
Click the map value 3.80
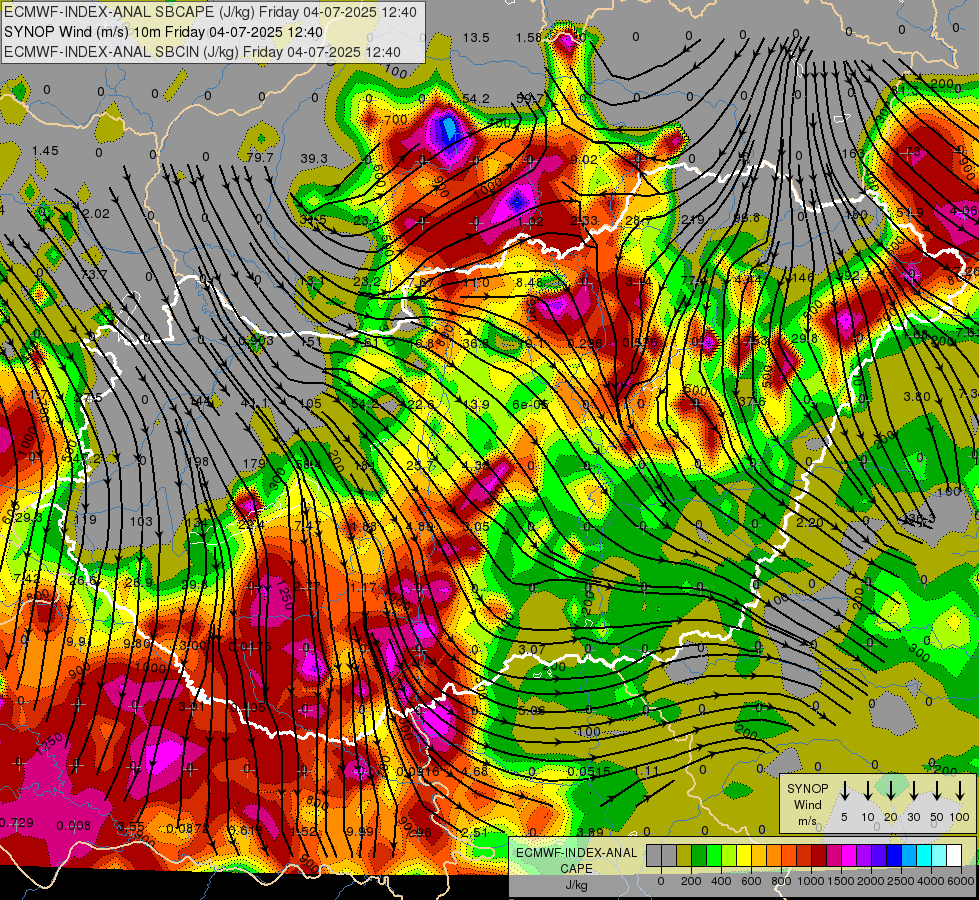(x=917, y=397)
